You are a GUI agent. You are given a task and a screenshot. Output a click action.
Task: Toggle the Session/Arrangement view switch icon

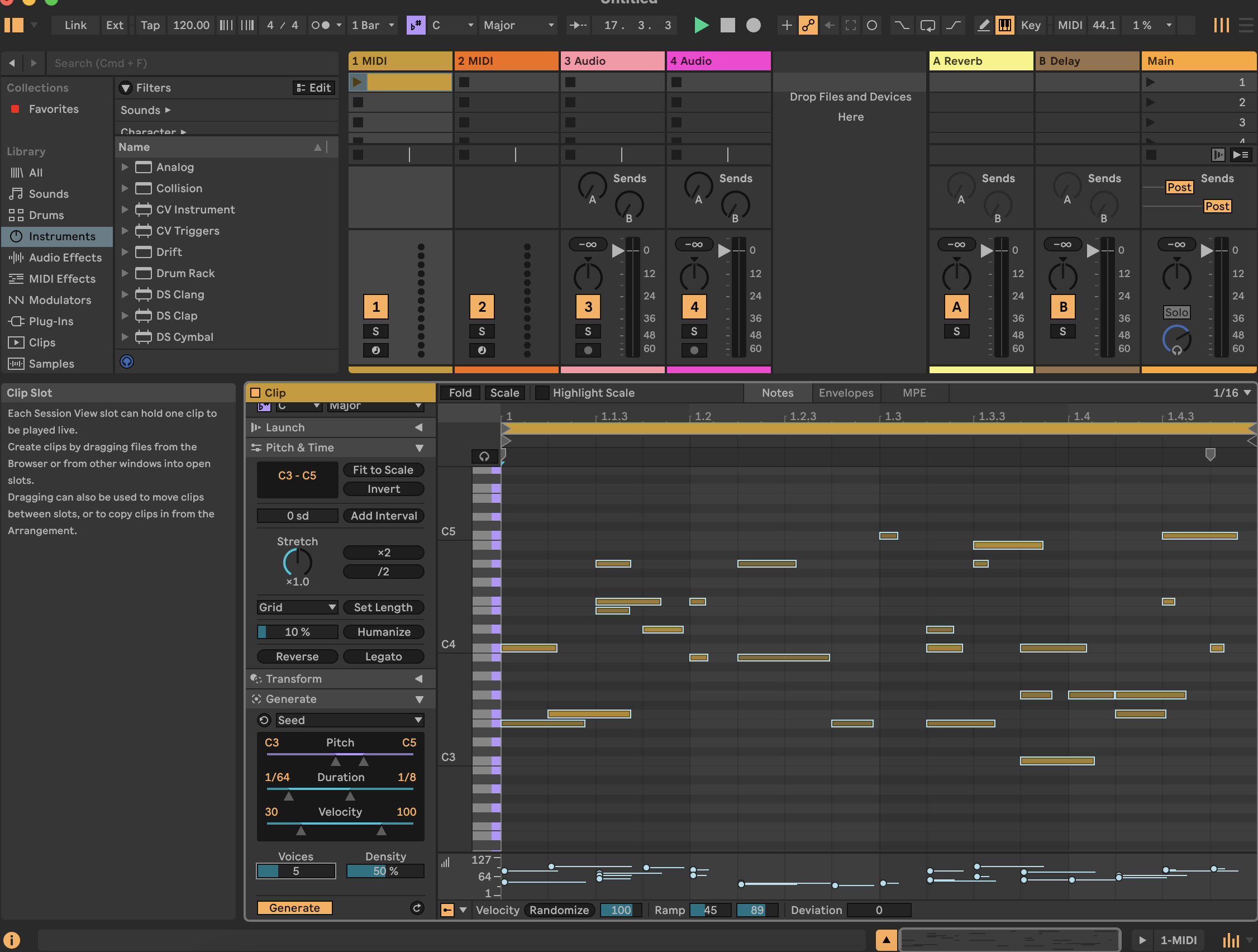pos(1221,25)
